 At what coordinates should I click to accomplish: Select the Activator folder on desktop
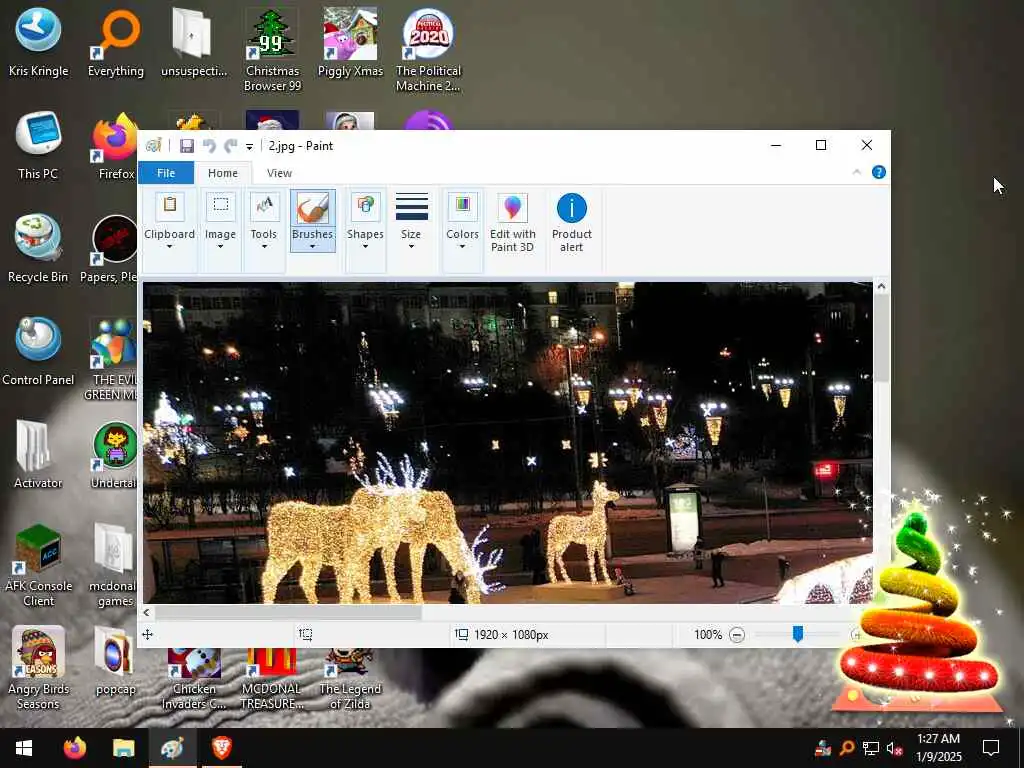click(38, 454)
